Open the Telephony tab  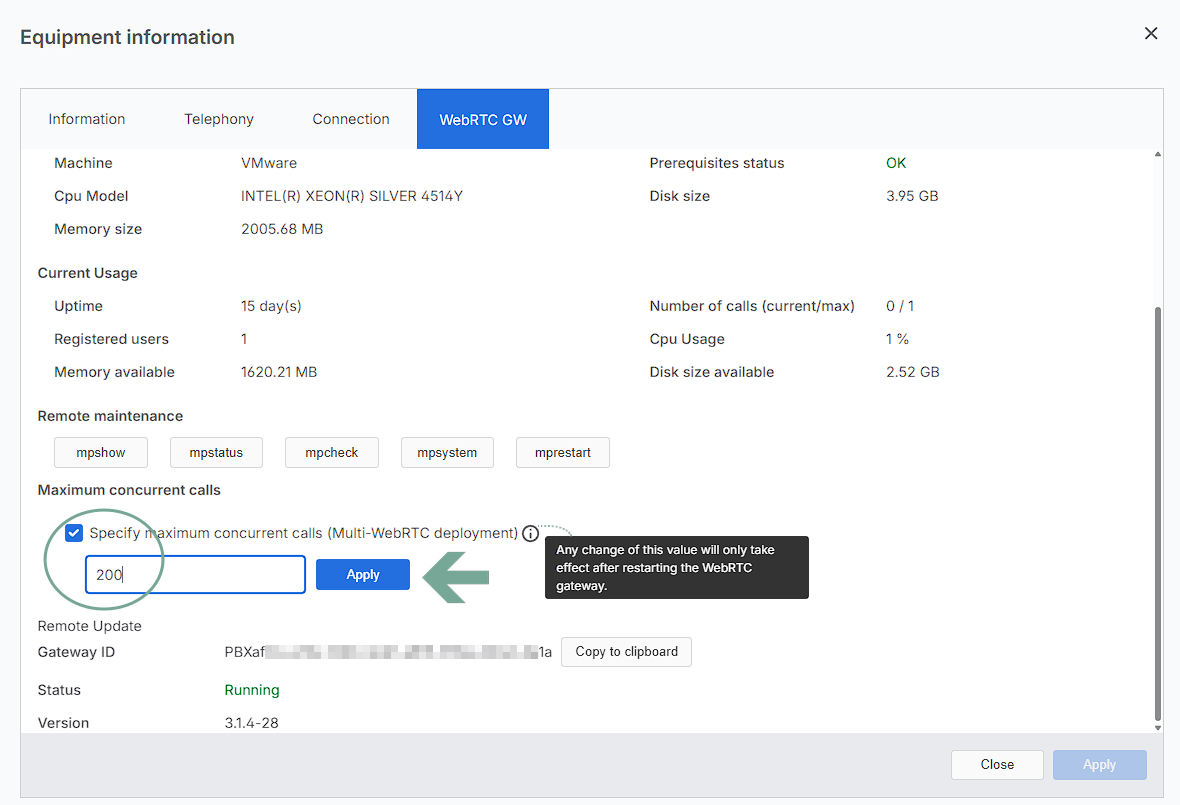(219, 119)
